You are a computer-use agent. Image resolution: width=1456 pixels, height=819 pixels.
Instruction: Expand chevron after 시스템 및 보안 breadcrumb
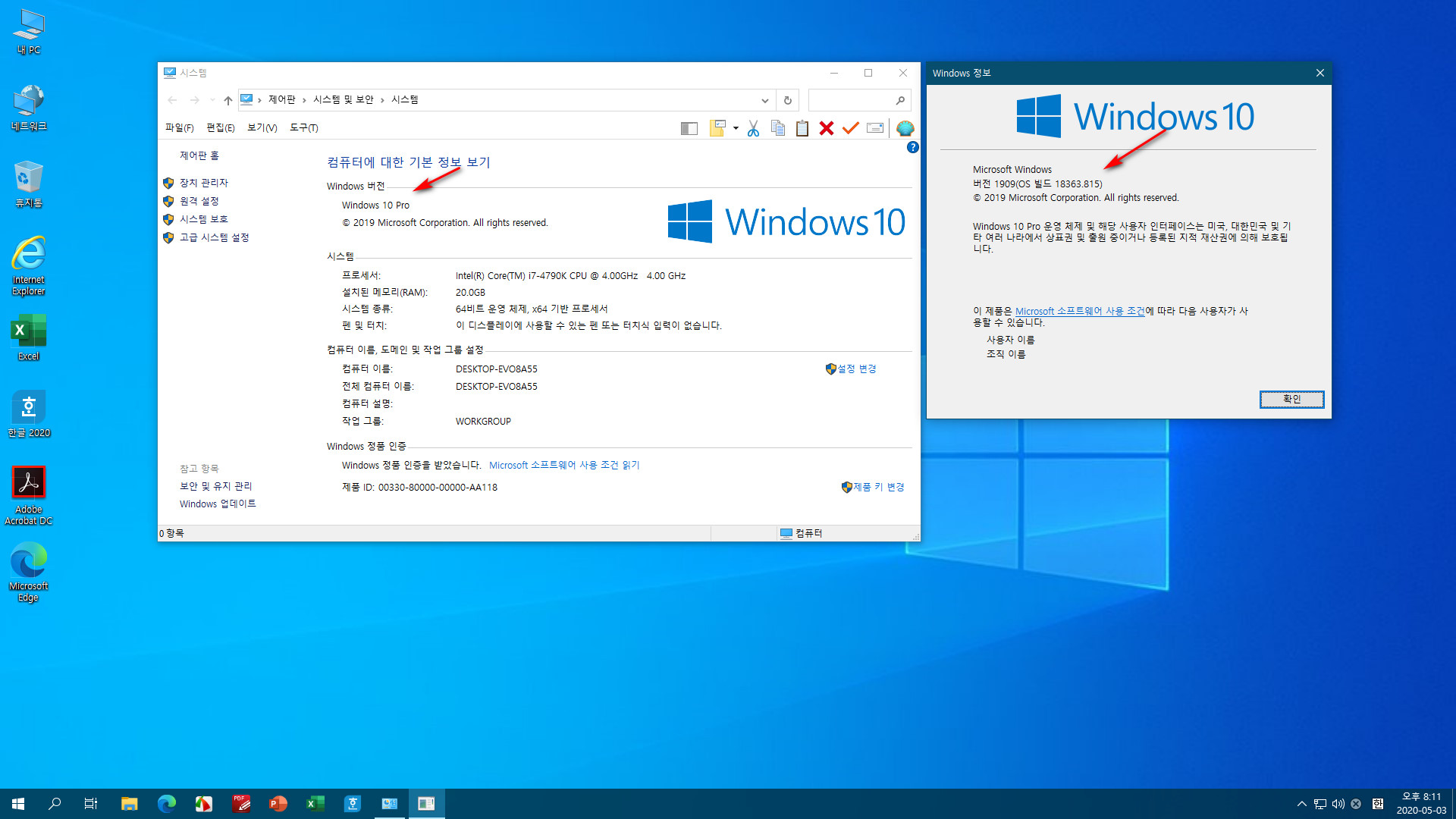[382, 100]
